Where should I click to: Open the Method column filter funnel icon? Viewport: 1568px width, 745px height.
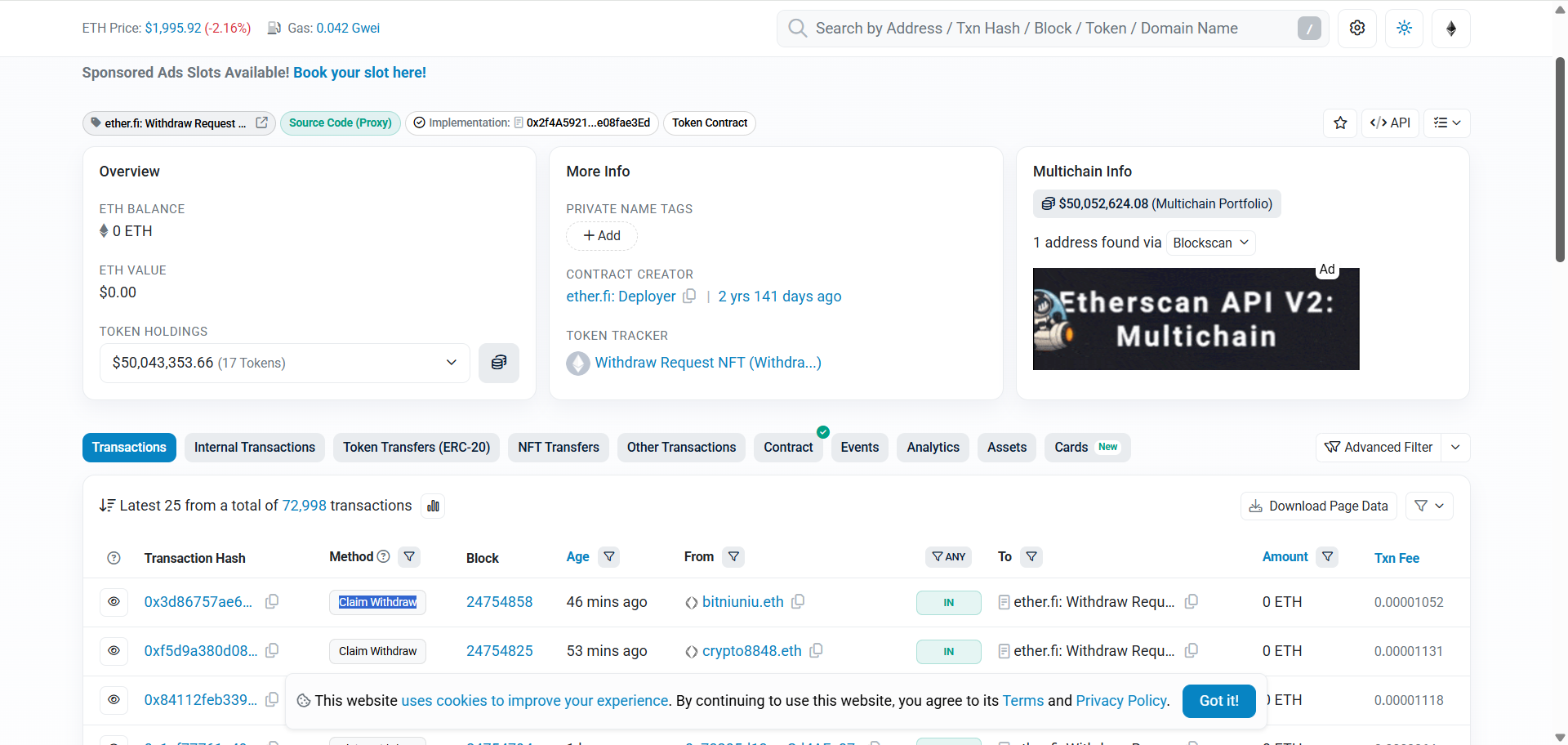pos(409,556)
